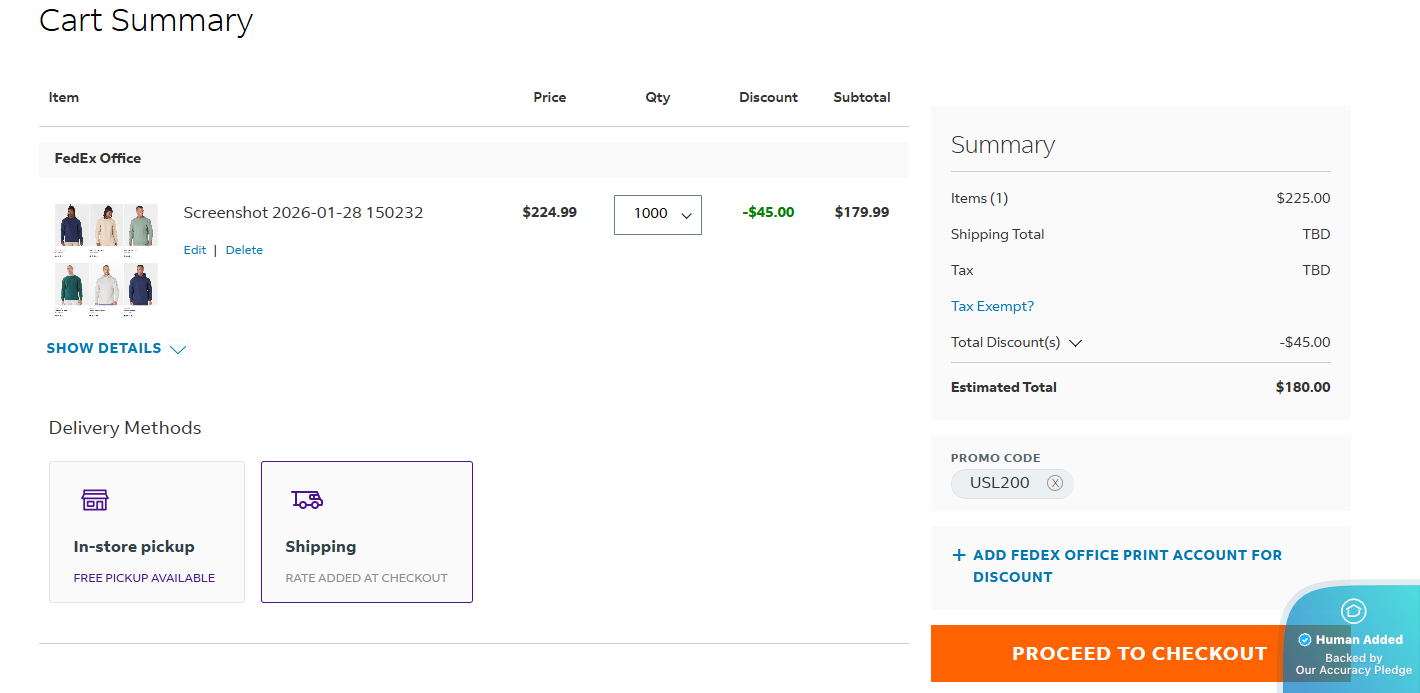Delete the Screenshot item from the cart

[244, 250]
